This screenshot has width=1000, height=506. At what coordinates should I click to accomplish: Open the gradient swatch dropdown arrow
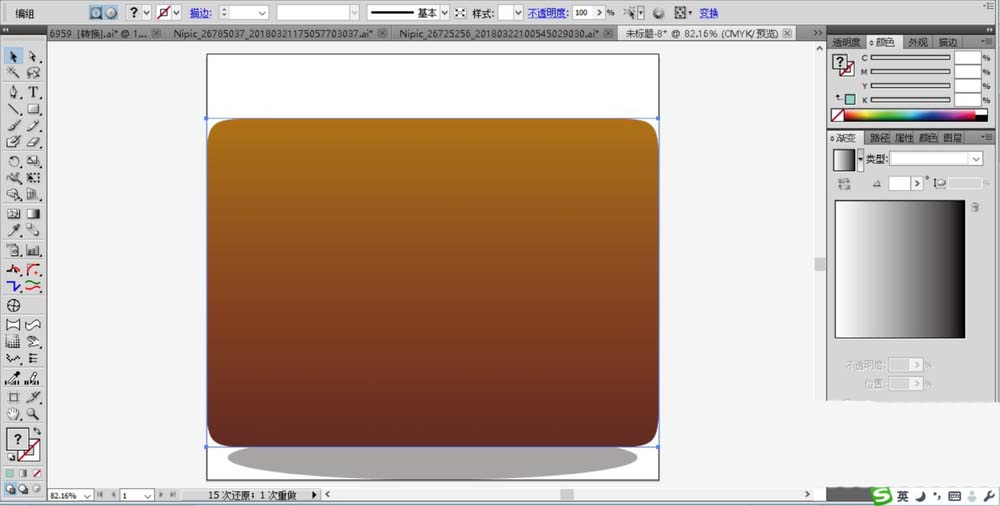pos(860,160)
